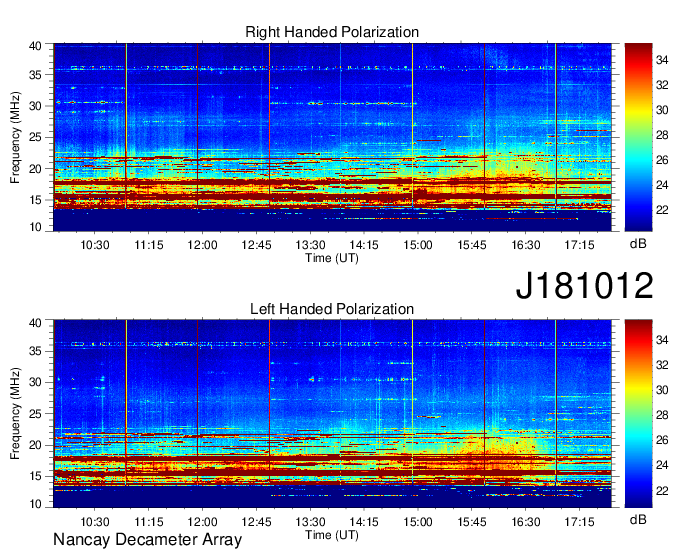Click the top plot's 'Time (UT)' label

coord(332,258)
